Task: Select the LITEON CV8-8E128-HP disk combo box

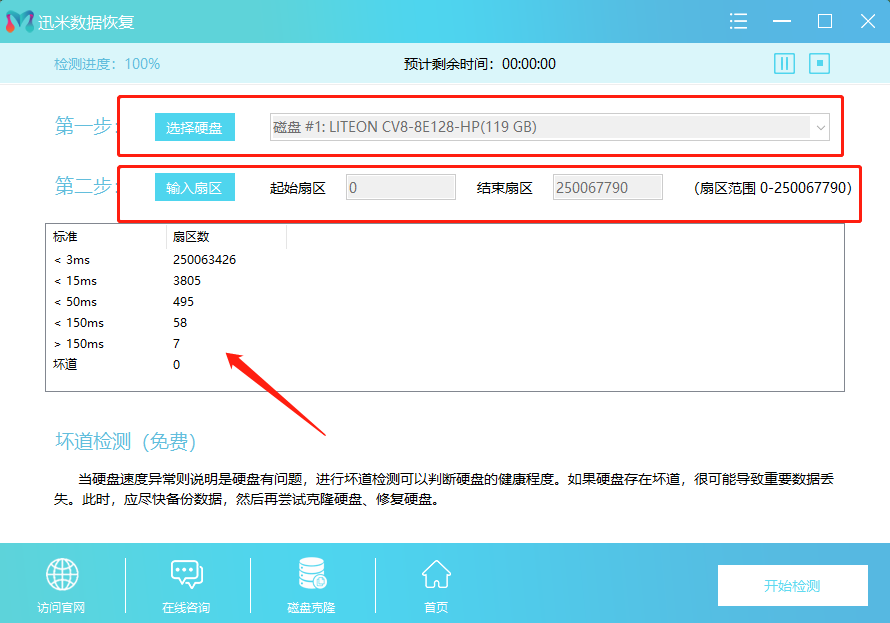Action: coord(540,127)
